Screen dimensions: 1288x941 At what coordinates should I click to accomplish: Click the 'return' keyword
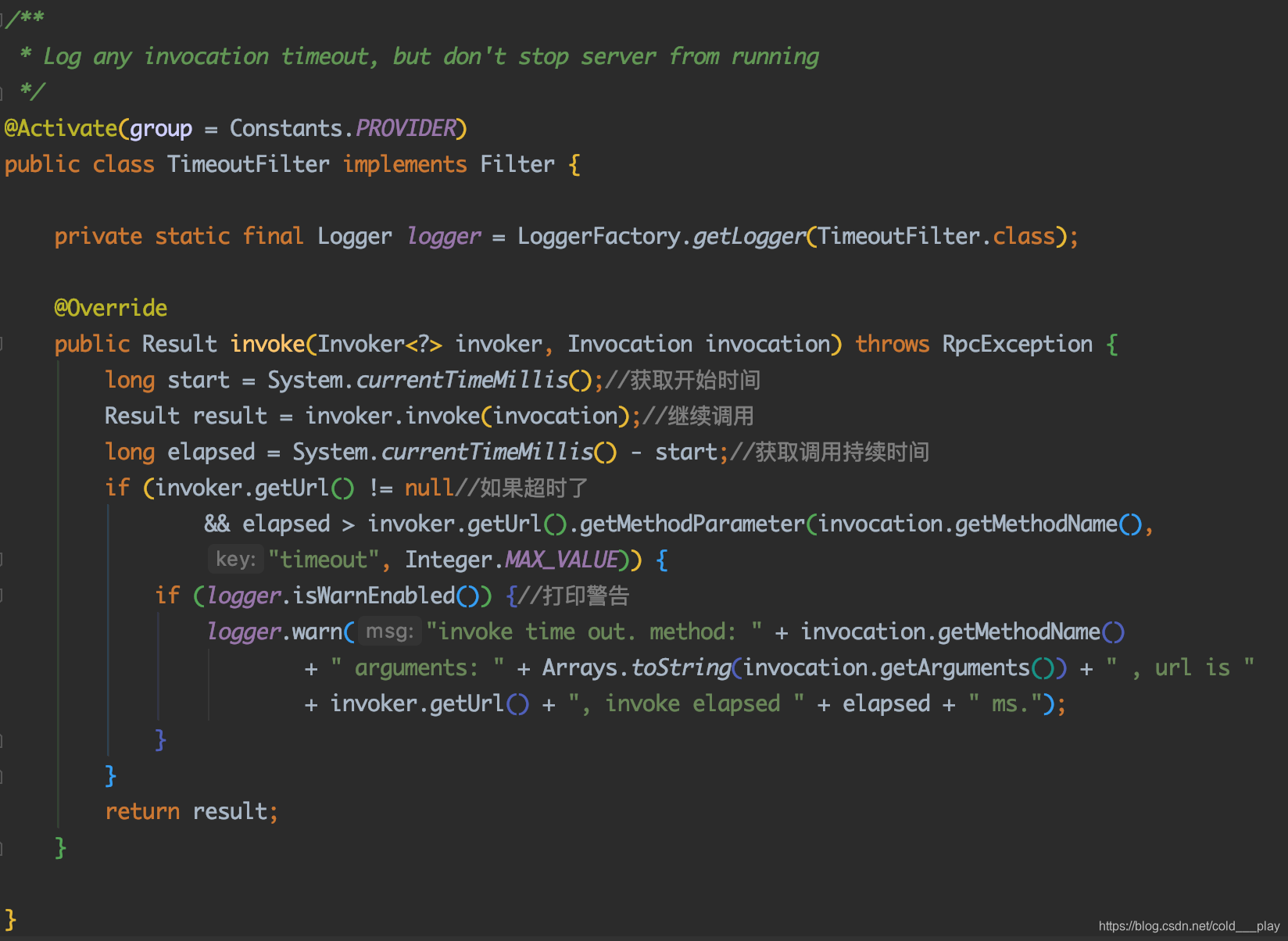pyautogui.click(x=142, y=811)
